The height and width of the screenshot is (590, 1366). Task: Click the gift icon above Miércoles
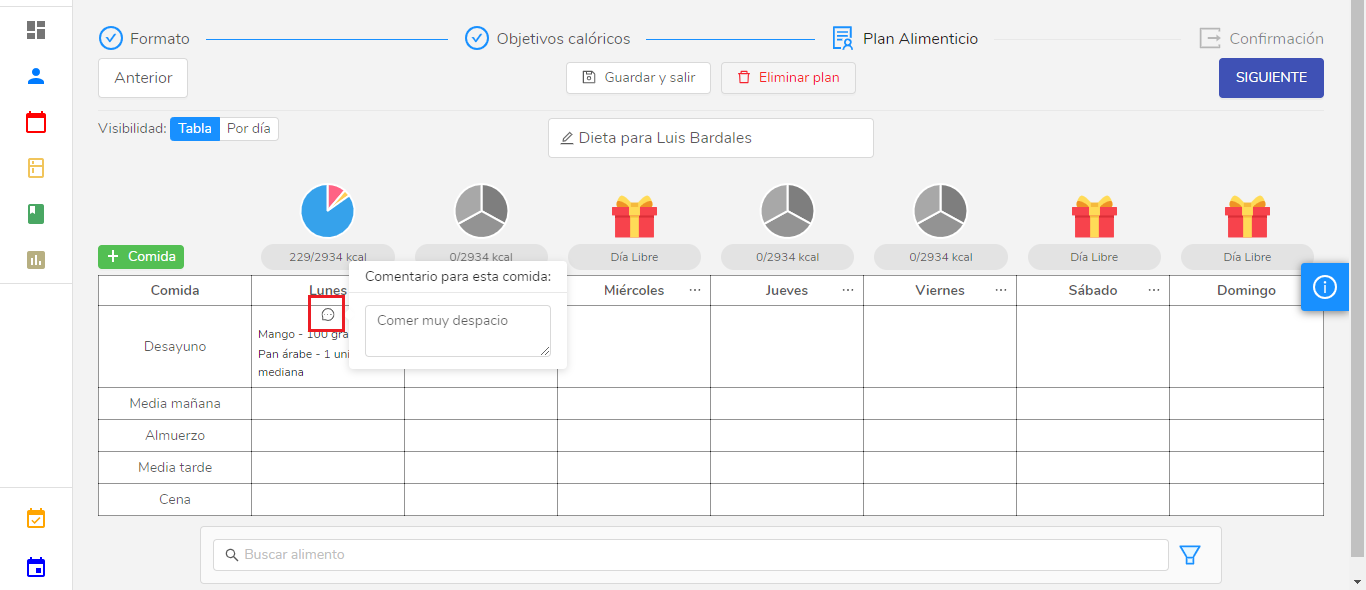tap(634, 216)
